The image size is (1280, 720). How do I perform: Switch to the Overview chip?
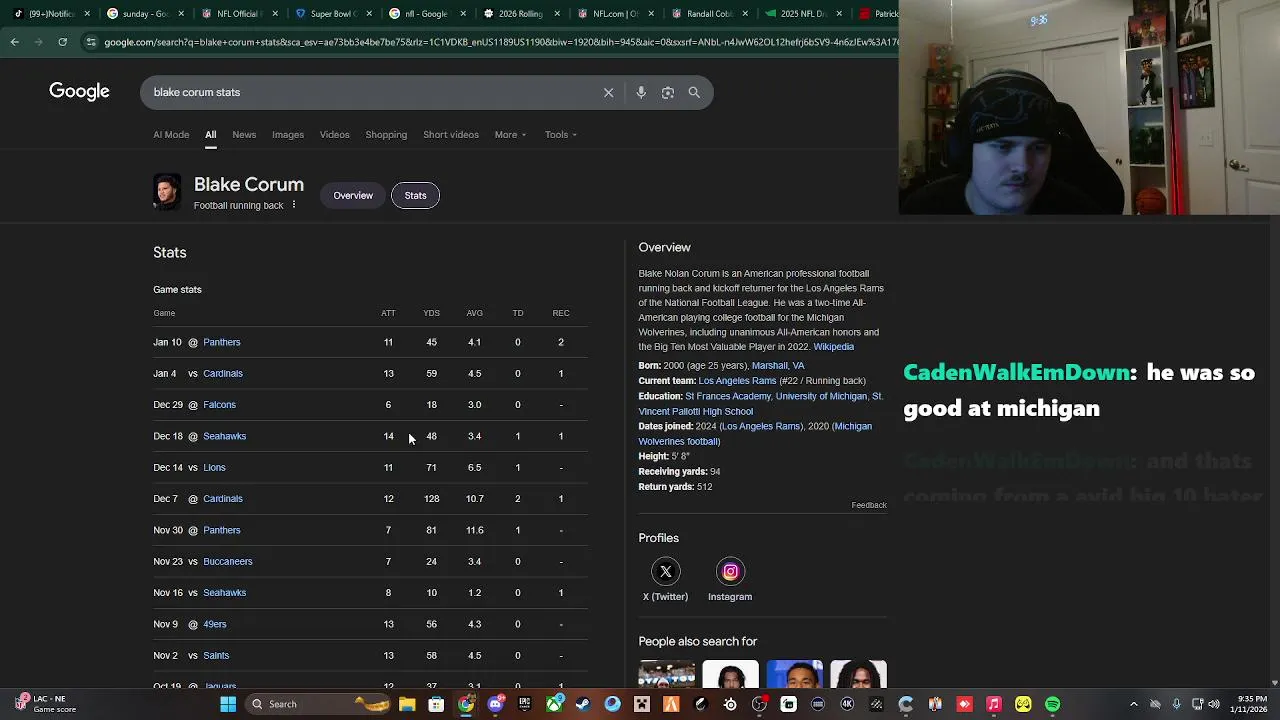click(353, 195)
